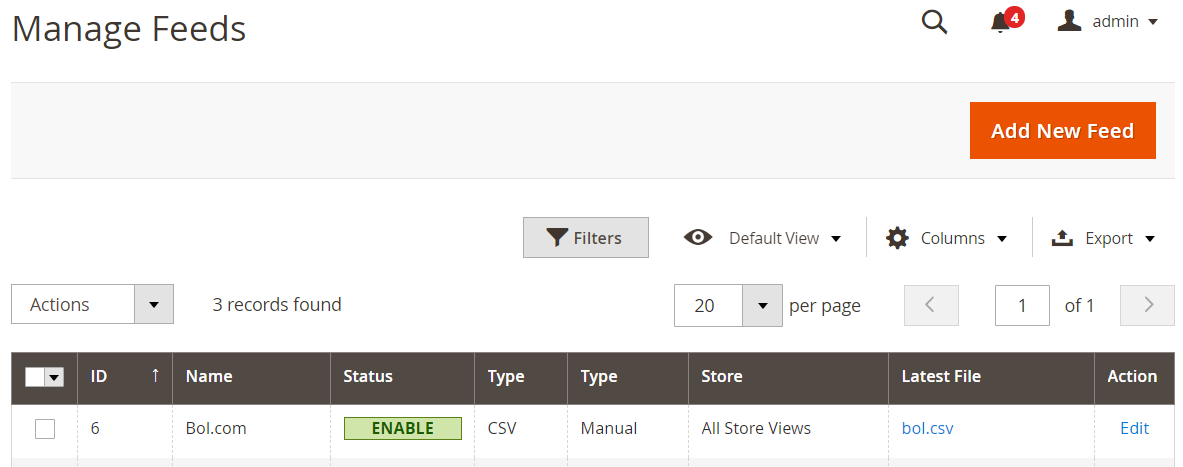The image size is (1183, 467).
Task: Click the admin user avatar icon
Action: pos(1069,21)
